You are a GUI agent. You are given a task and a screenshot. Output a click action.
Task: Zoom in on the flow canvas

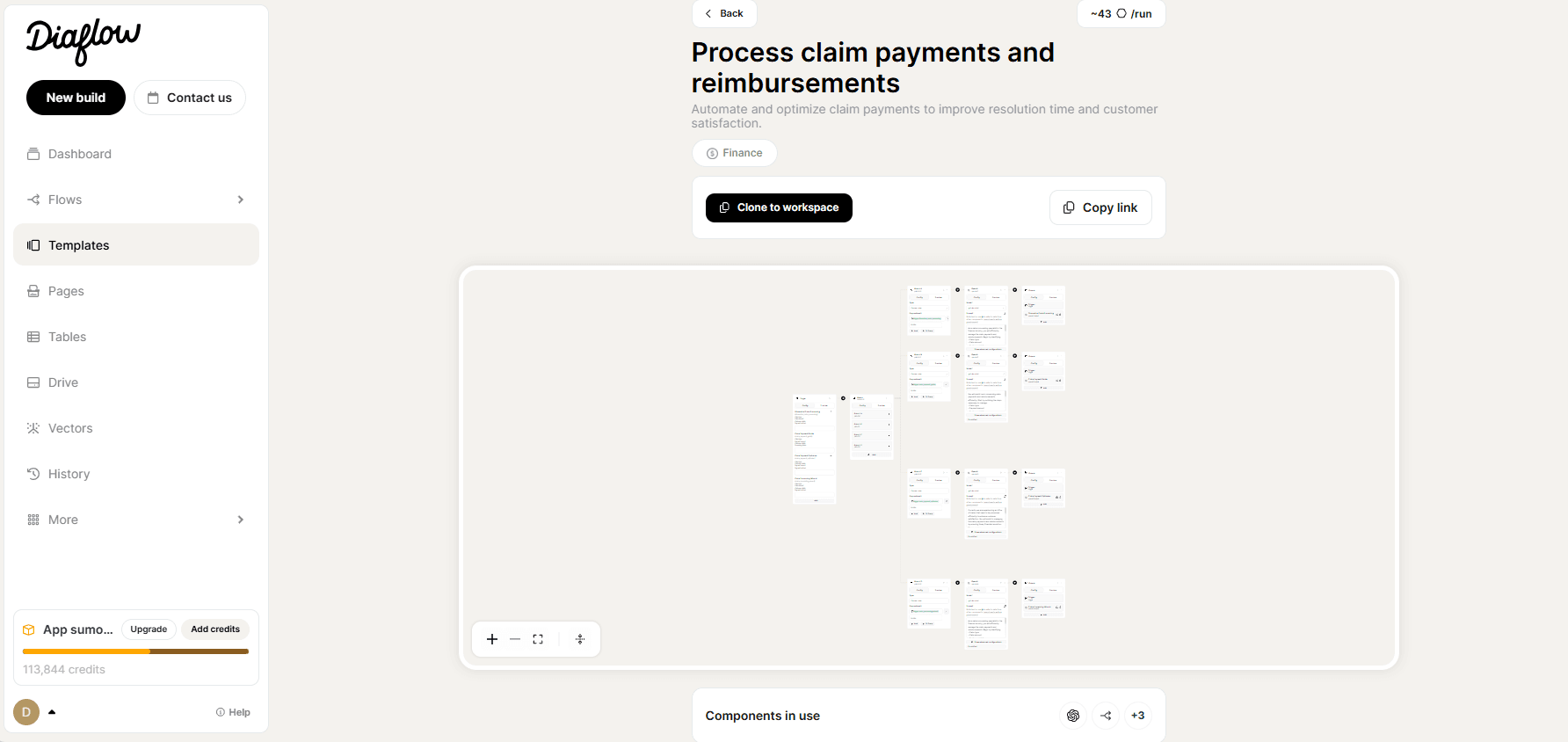coord(492,639)
